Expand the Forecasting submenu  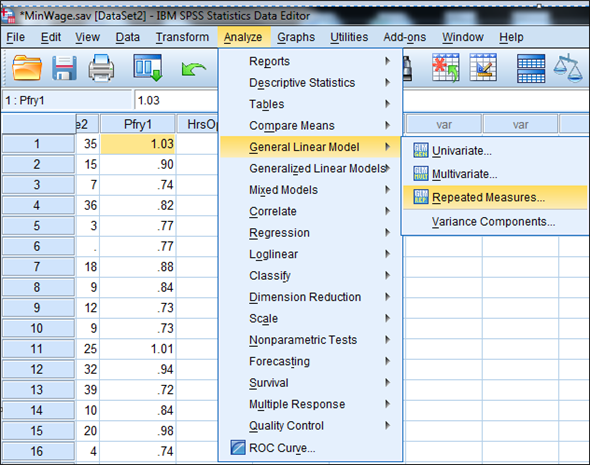[x=311, y=361]
